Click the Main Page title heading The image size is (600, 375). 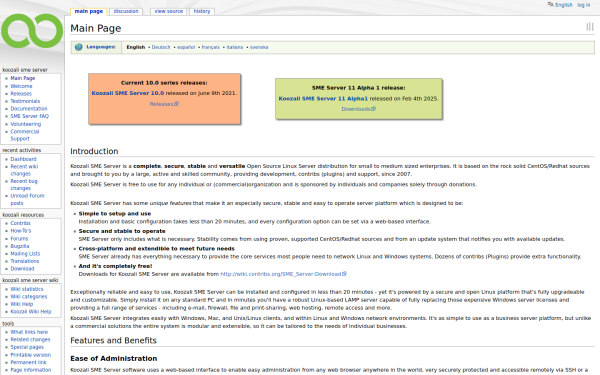(96, 28)
